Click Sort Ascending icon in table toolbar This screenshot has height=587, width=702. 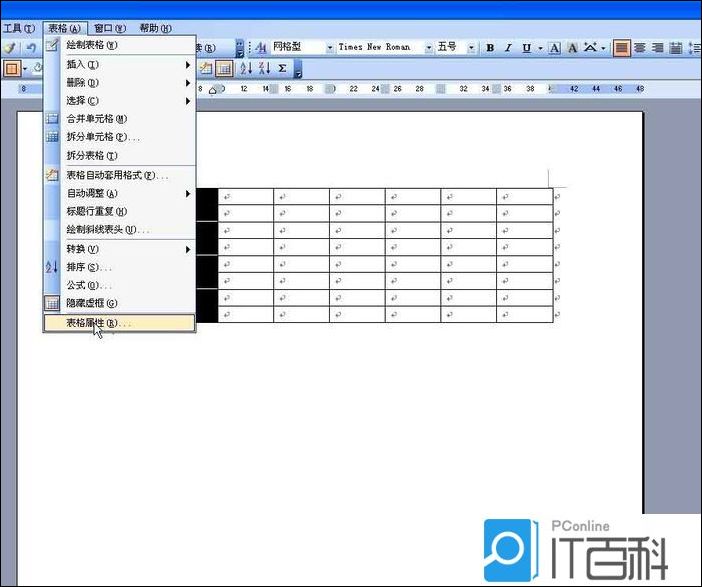(246, 68)
